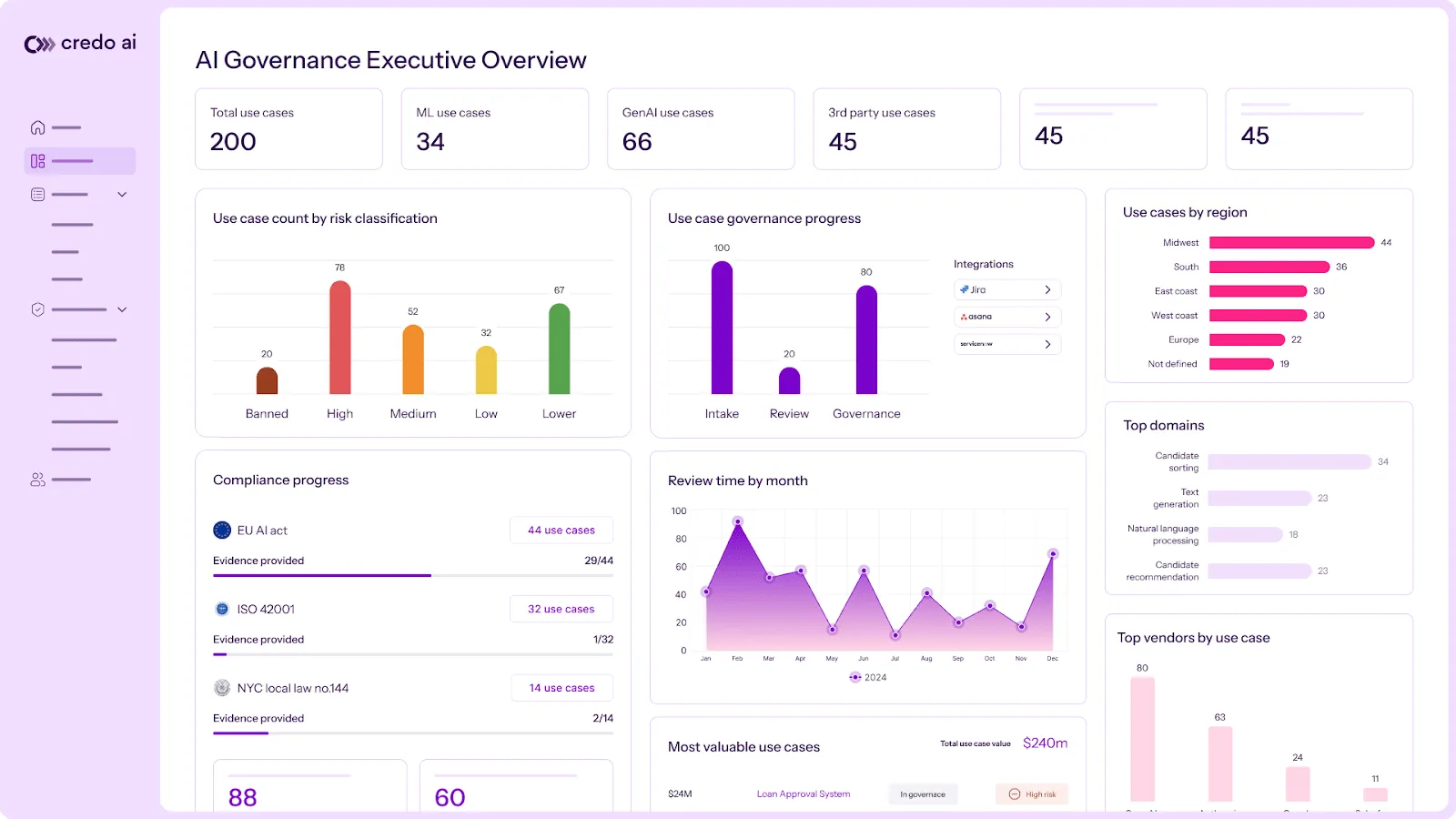Viewport: 1456px width, 819px height.
Task: Click the ISO 42001 badge icon
Action: (x=222, y=609)
